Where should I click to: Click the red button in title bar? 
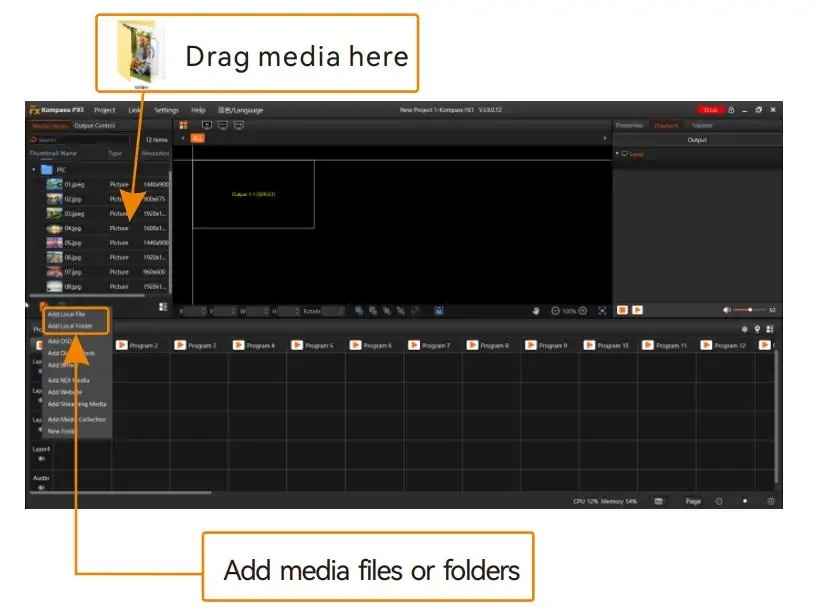pyautogui.click(x=710, y=110)
